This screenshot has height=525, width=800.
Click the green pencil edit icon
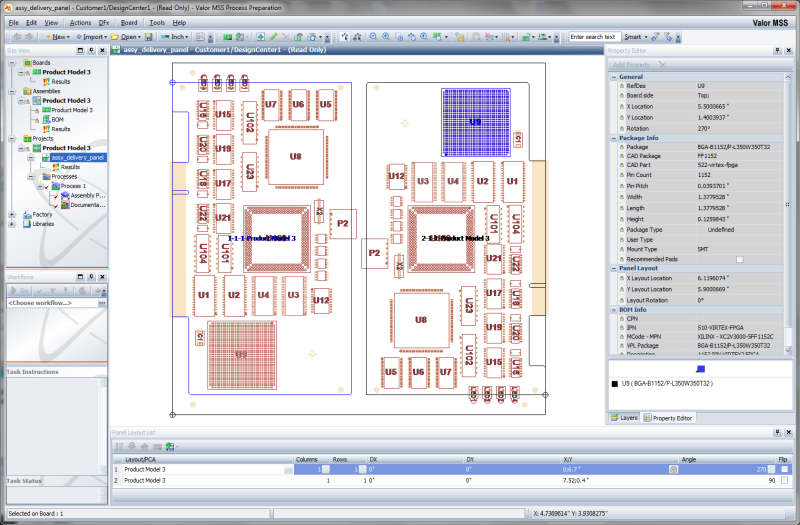point(273,37)
